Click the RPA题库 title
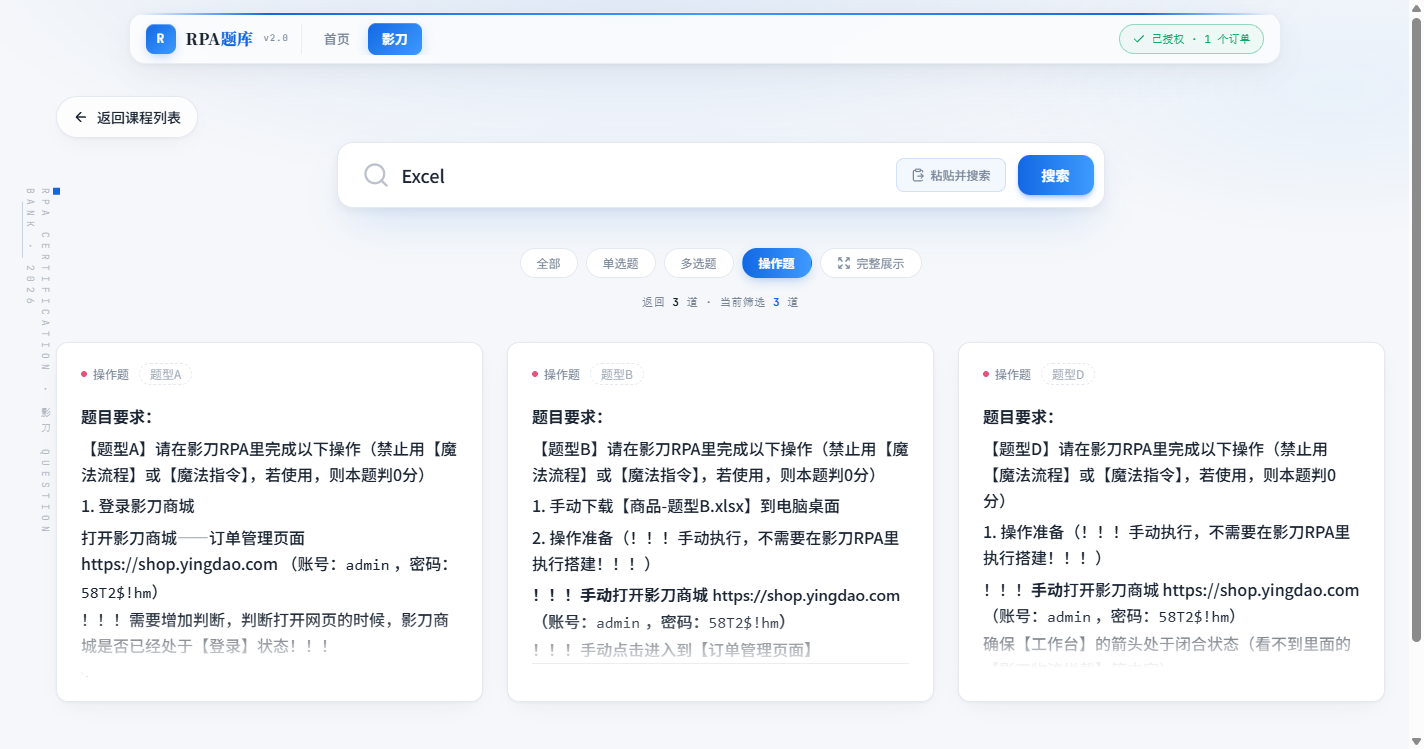Viewport: 1424px width, 749px height. (219, 39)
